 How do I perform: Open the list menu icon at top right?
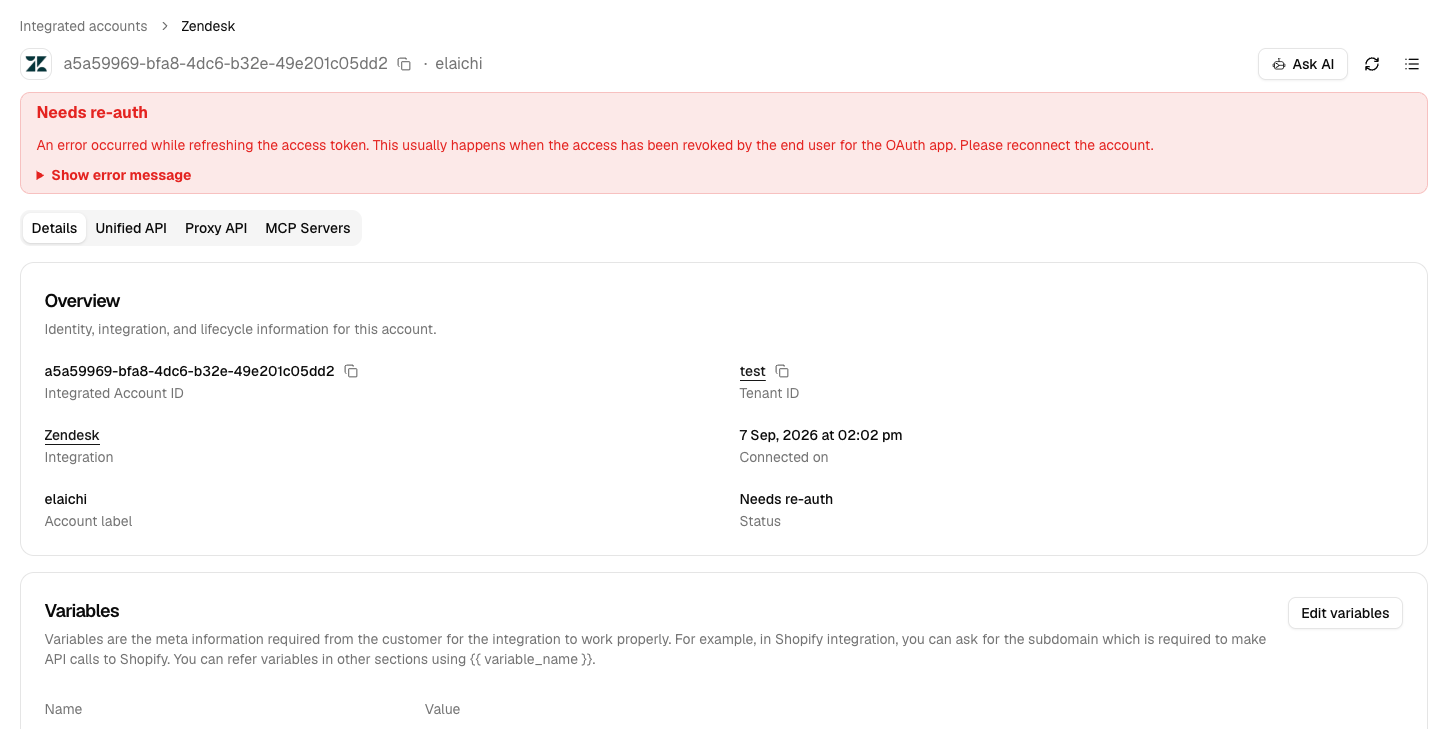tap(1412, 64)
